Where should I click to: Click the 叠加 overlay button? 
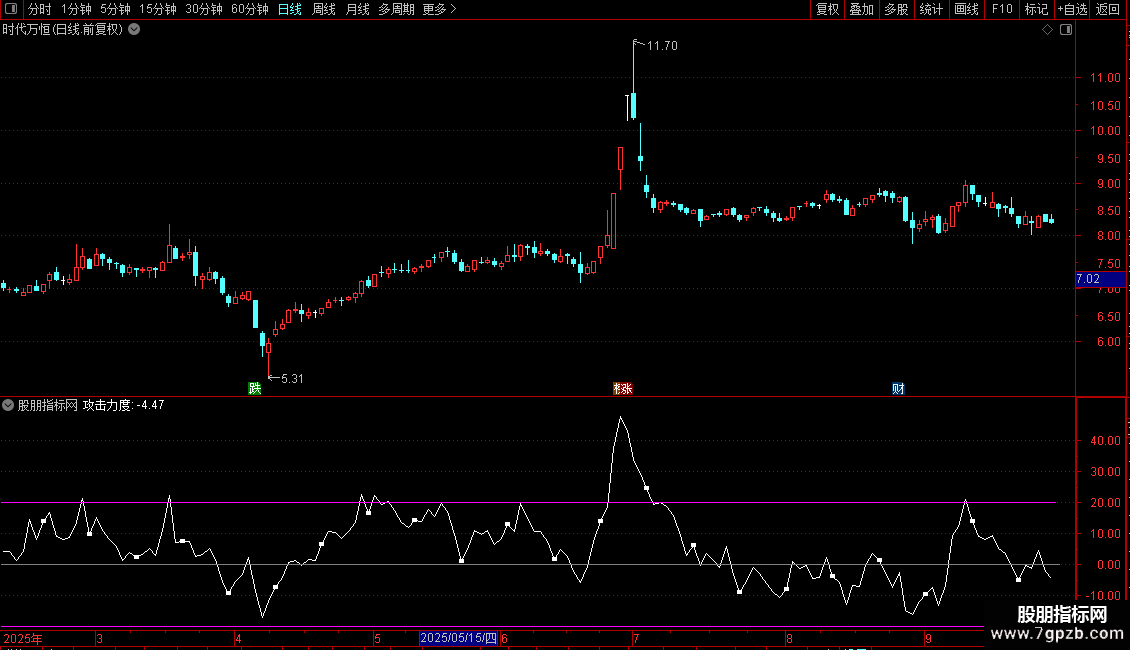pos(861,9)
